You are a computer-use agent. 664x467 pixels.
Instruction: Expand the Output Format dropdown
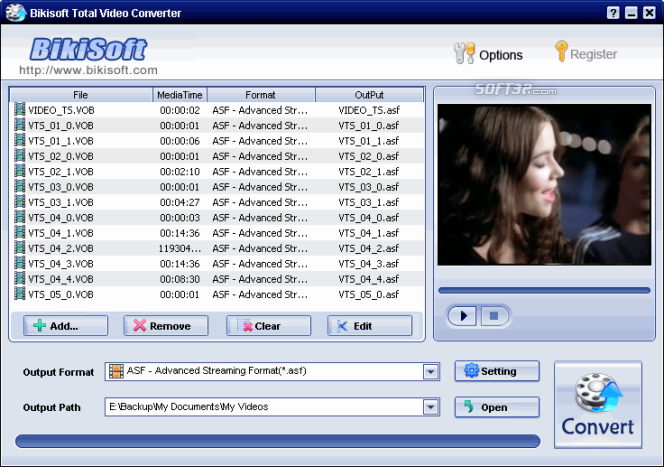(431, 372)
